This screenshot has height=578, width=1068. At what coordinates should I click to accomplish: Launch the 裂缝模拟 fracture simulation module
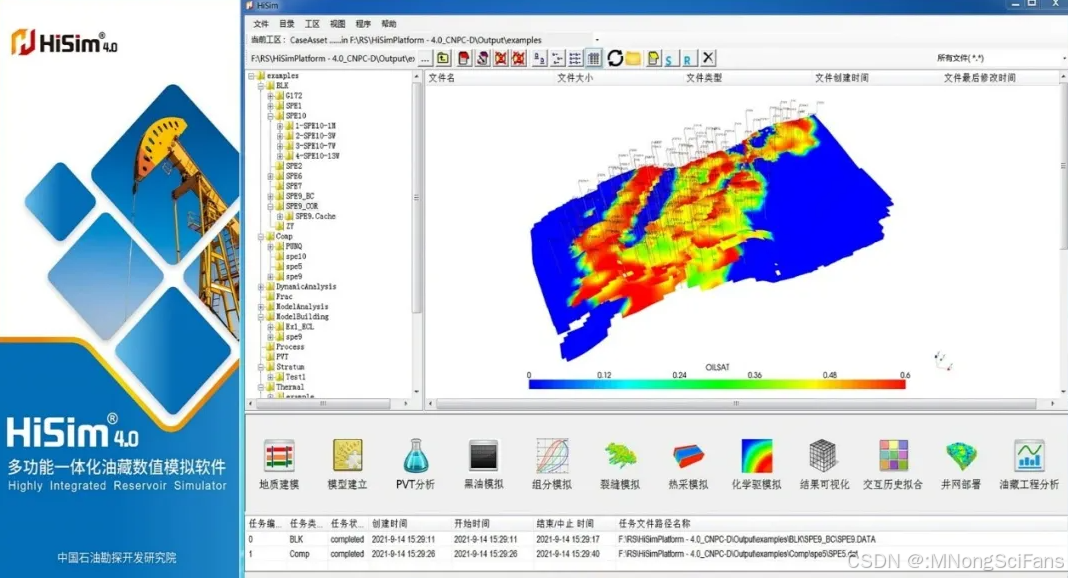click(x=620, y=465)
